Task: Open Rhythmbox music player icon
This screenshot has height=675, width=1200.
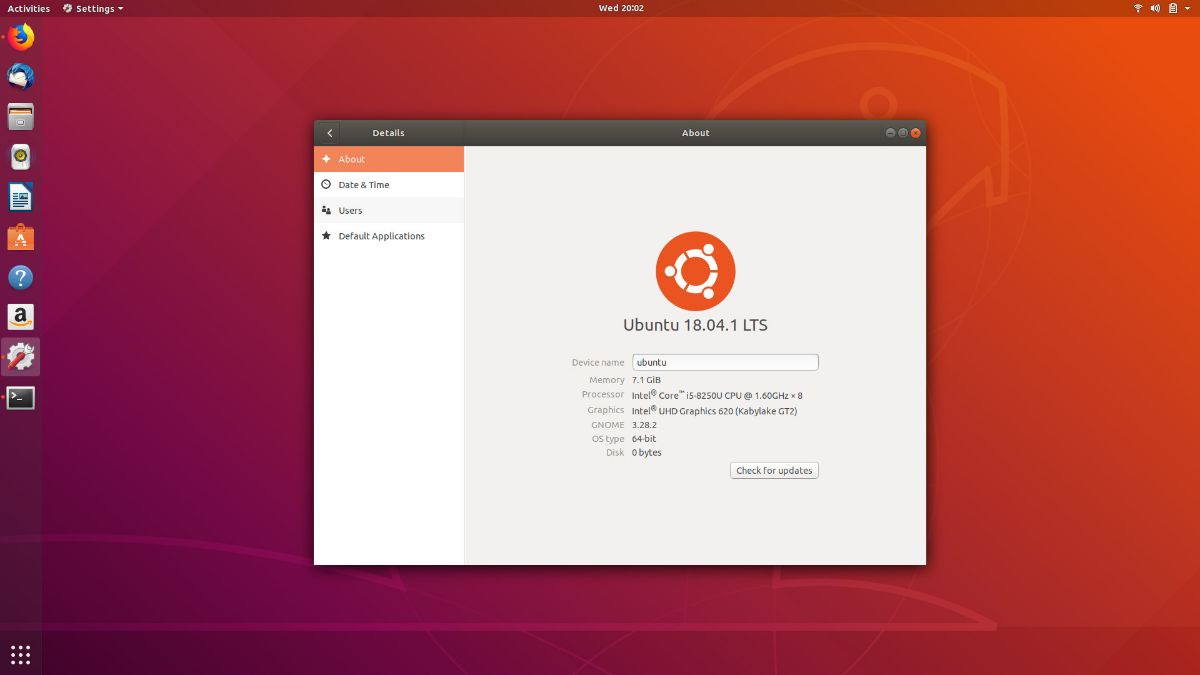Action: (x=21, y=157)
